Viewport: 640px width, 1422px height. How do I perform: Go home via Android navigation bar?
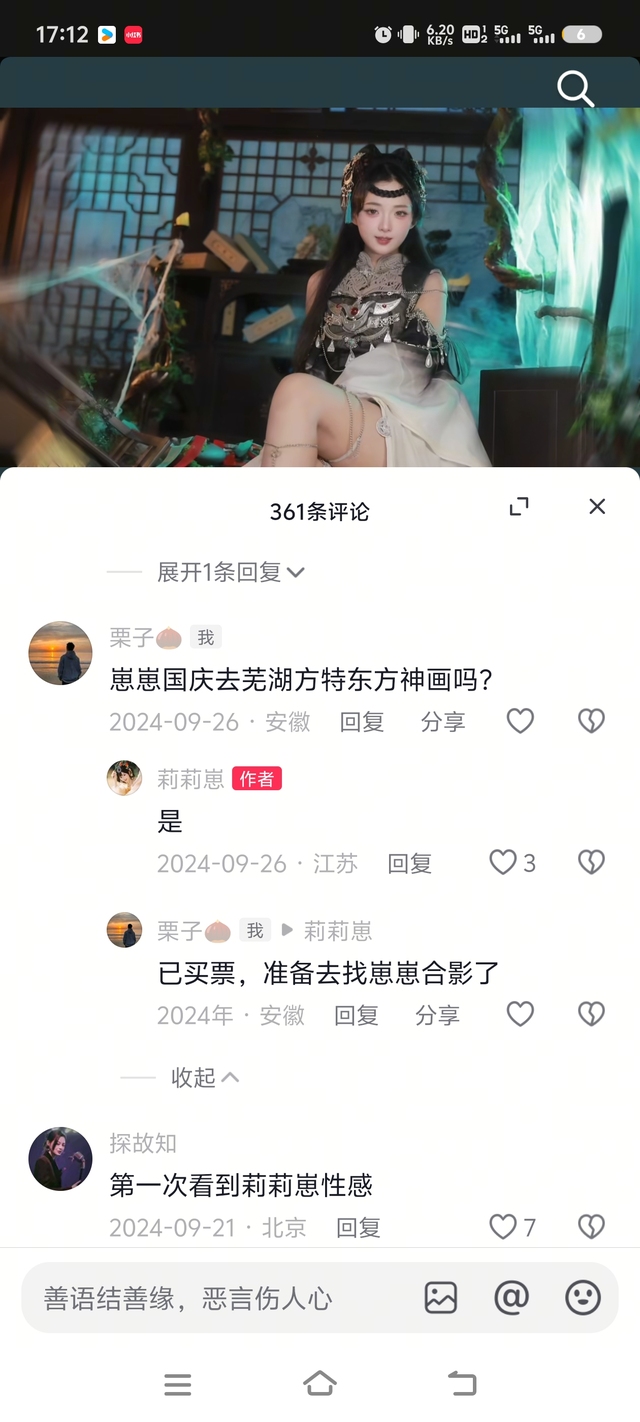coord(319,1384)
